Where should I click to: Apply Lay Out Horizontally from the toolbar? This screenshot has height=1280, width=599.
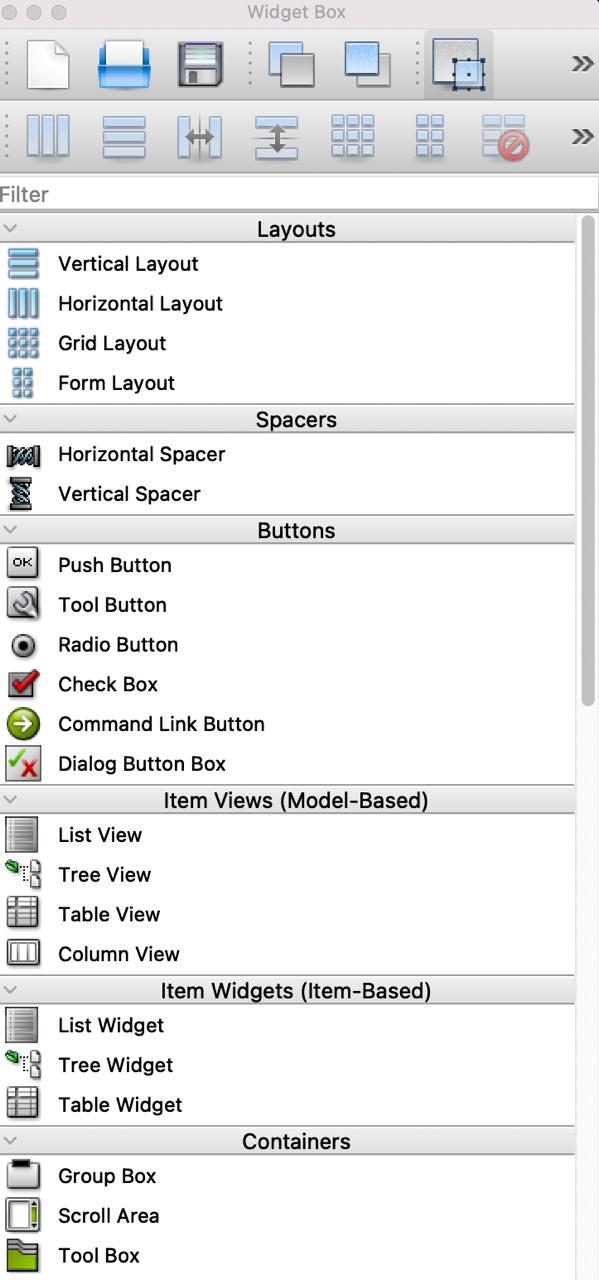[x=47, y=136]
